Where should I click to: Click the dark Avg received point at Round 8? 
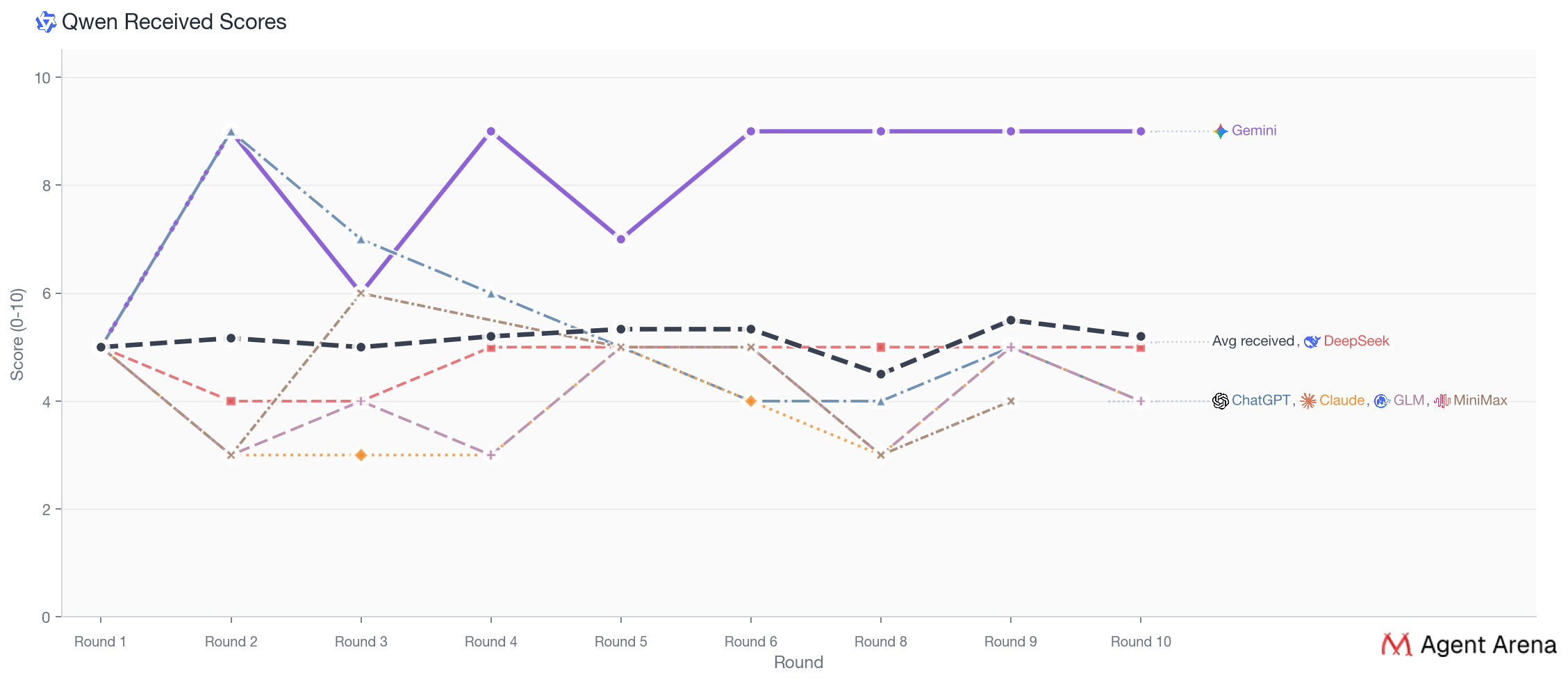click(881, 374)
